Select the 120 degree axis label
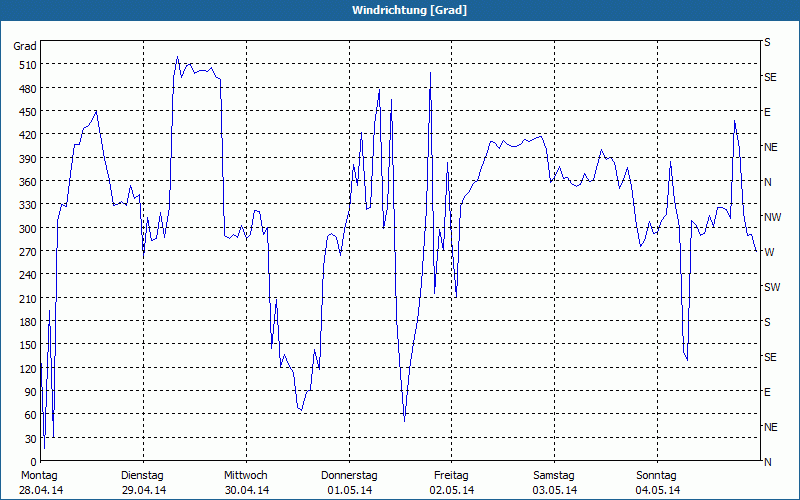 [28, 369]
